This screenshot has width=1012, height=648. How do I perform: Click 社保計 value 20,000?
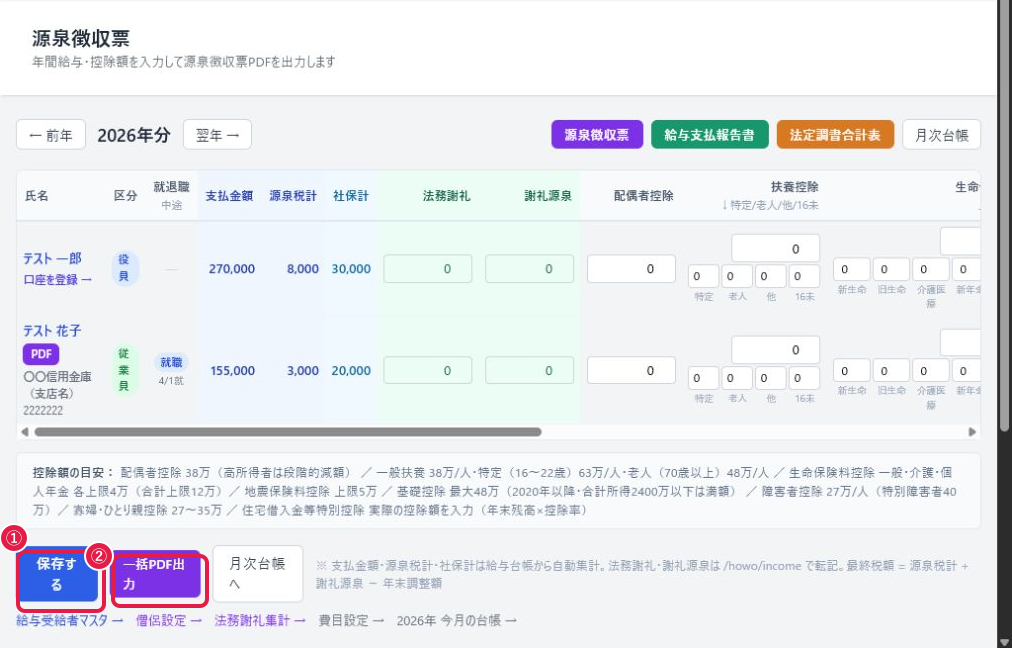tap(351, 370)
